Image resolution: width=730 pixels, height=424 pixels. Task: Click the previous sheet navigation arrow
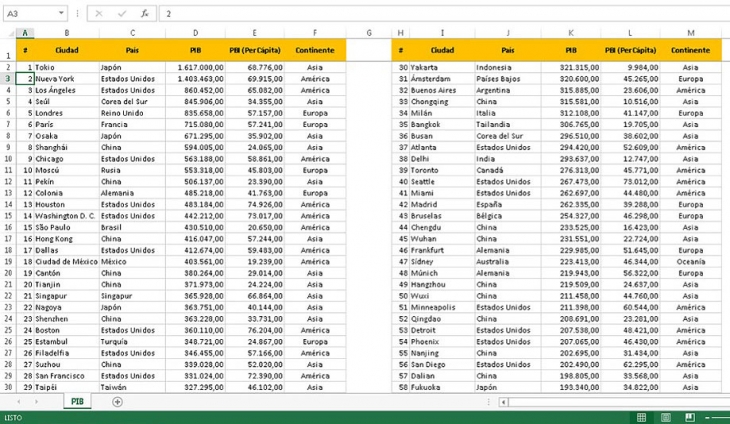[19, 402]
